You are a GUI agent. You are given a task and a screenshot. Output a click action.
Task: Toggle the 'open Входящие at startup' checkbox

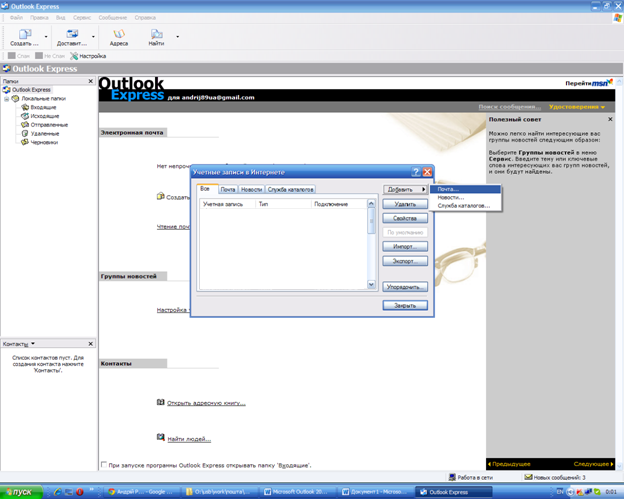pos(104,464)
